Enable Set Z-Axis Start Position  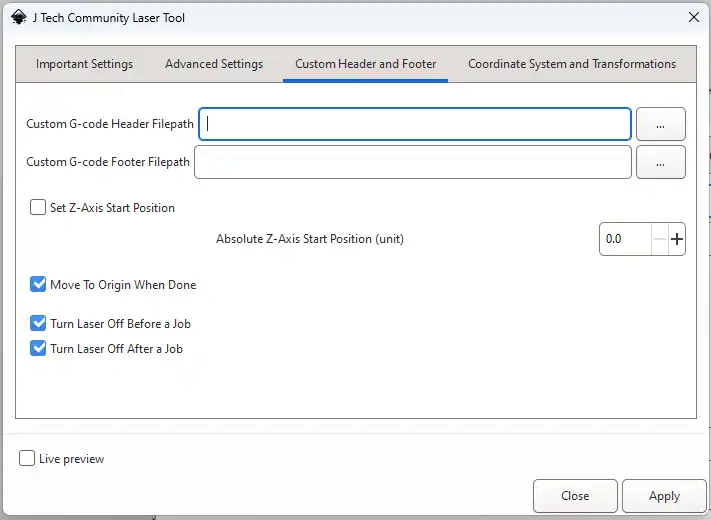38,207
